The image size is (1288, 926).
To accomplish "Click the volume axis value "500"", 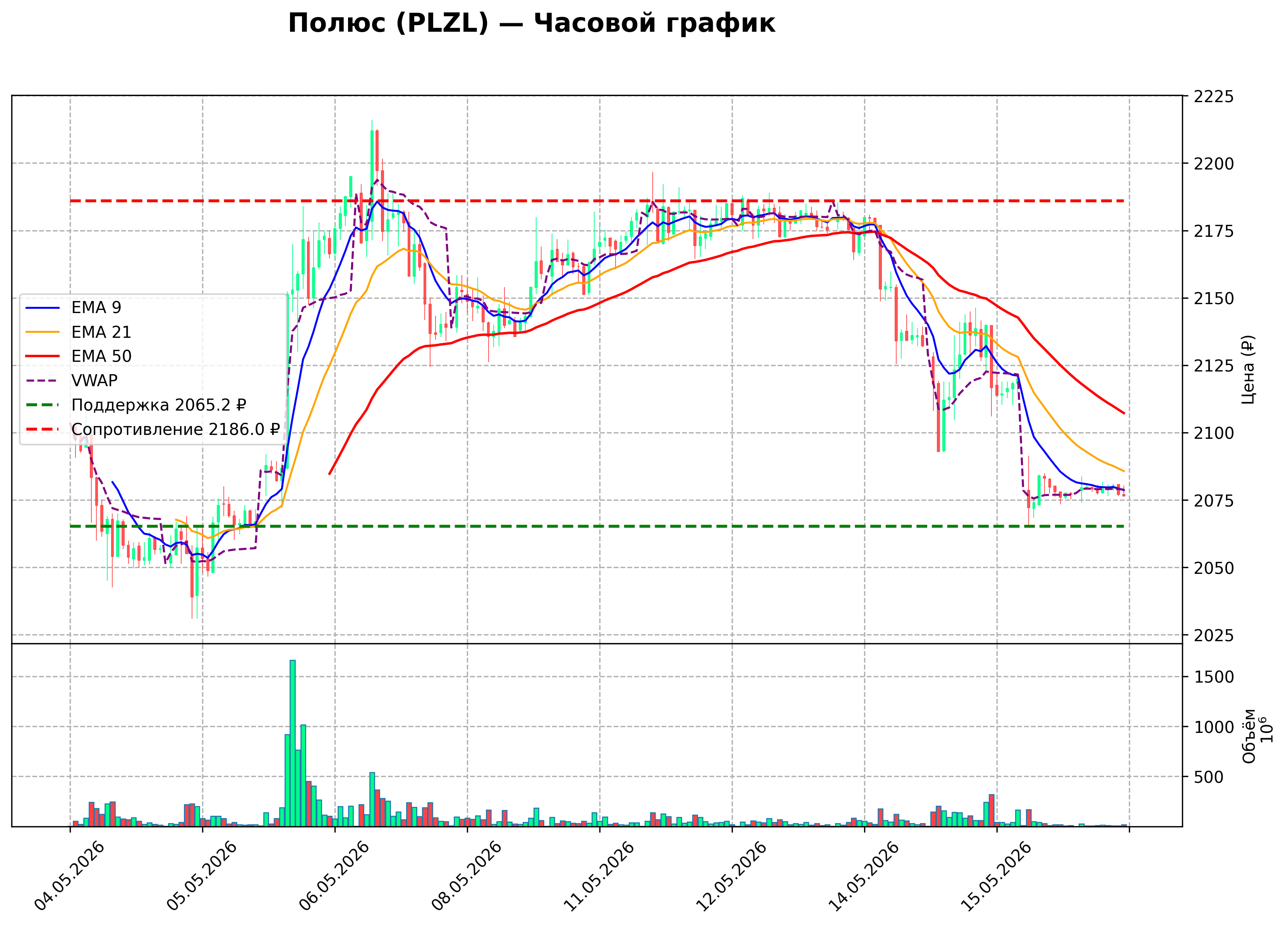I will [1209, 777].
